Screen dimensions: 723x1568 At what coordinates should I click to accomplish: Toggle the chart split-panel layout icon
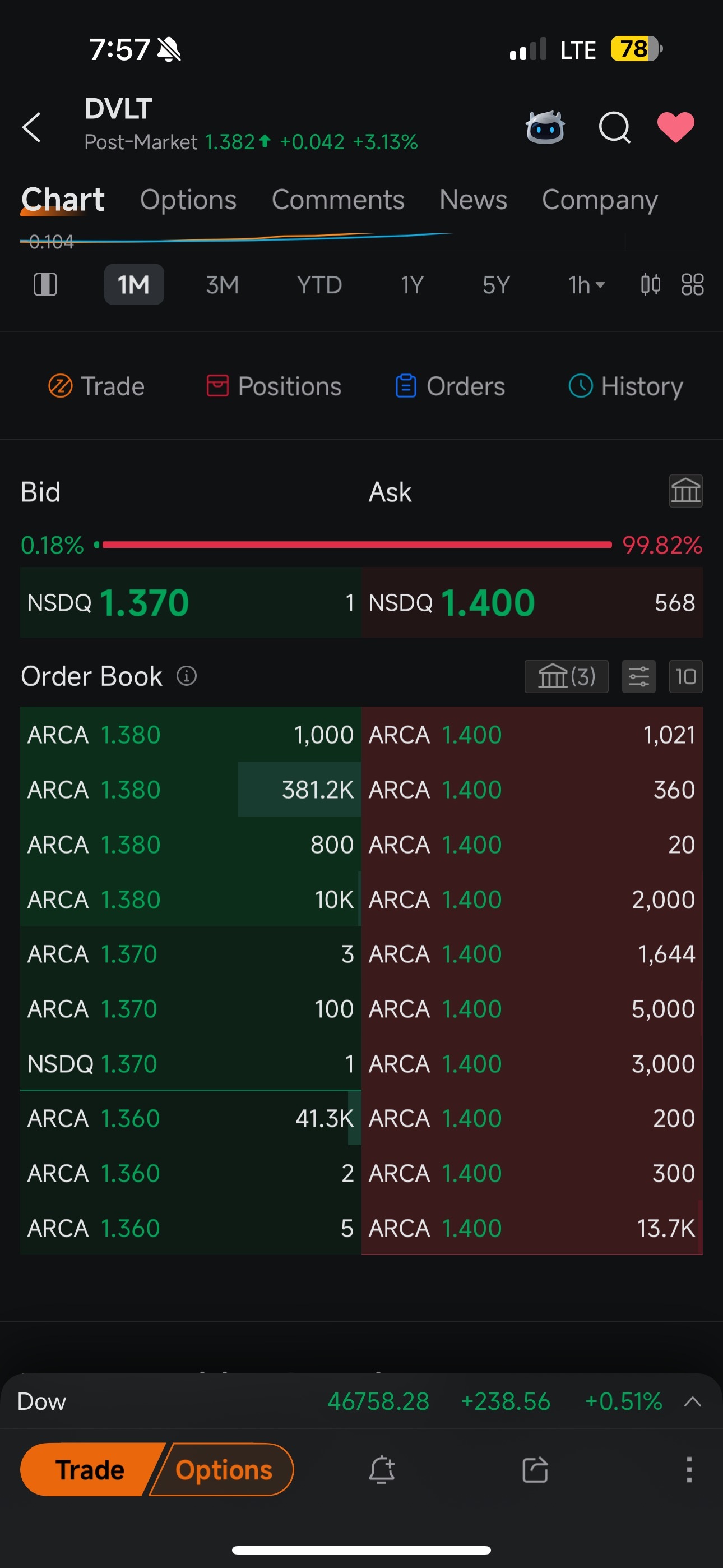coord(45,284)
